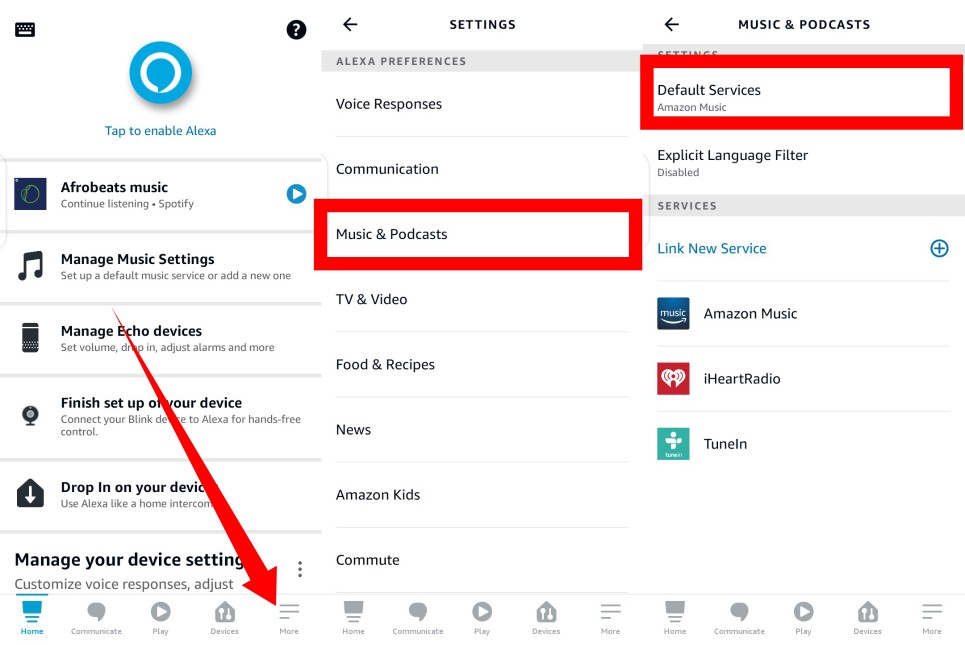
Task: Open three-dot menu beside Manage your device settings
Action: click(x=300, y=569)
